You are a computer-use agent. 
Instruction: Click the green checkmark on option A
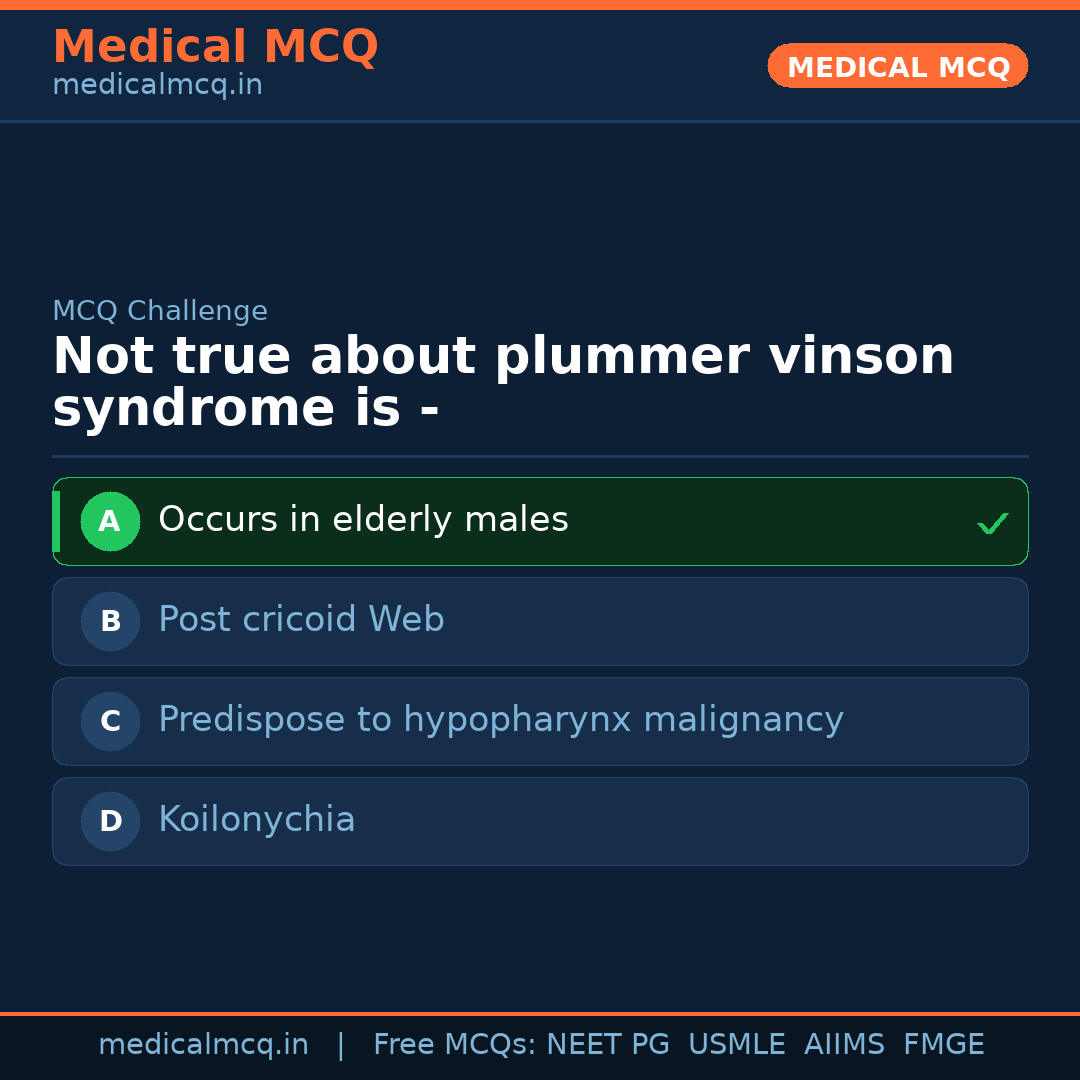click(x=992, y=523)
